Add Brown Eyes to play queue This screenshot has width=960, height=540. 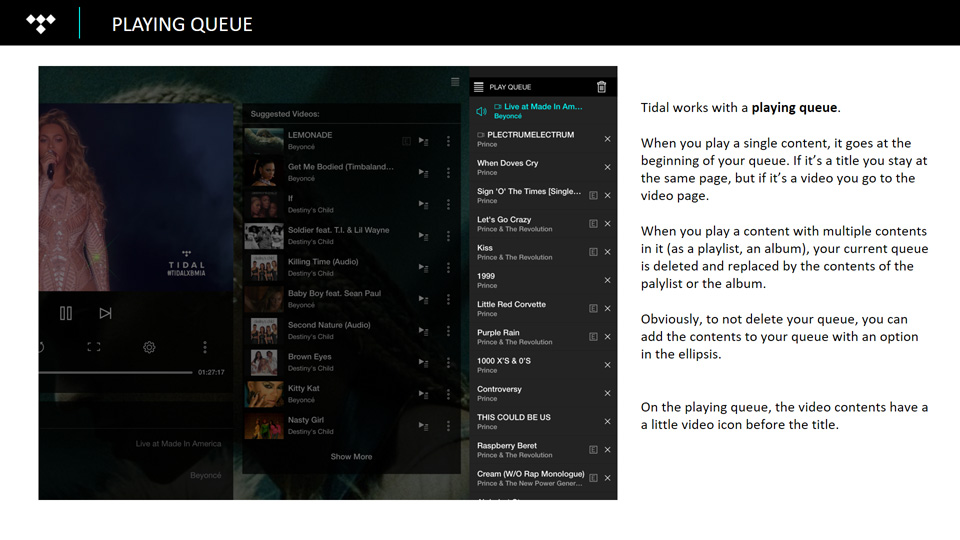click(x=423, y=362)
